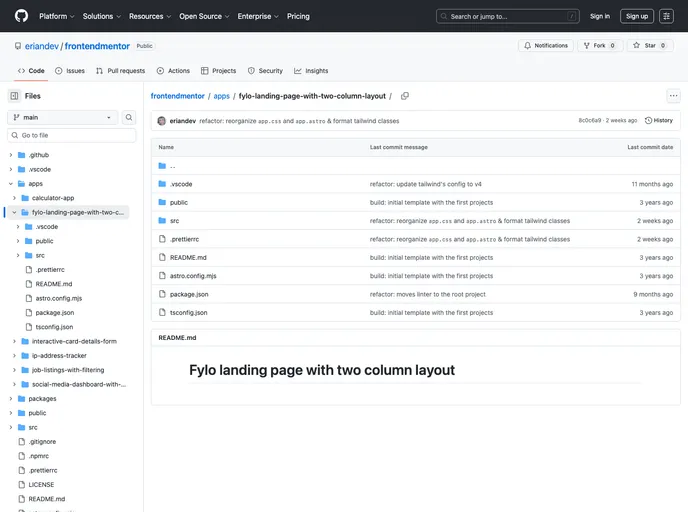
Task: Click the GitHub logo icon
Action: pyautogui.click(x=22, y=16)
